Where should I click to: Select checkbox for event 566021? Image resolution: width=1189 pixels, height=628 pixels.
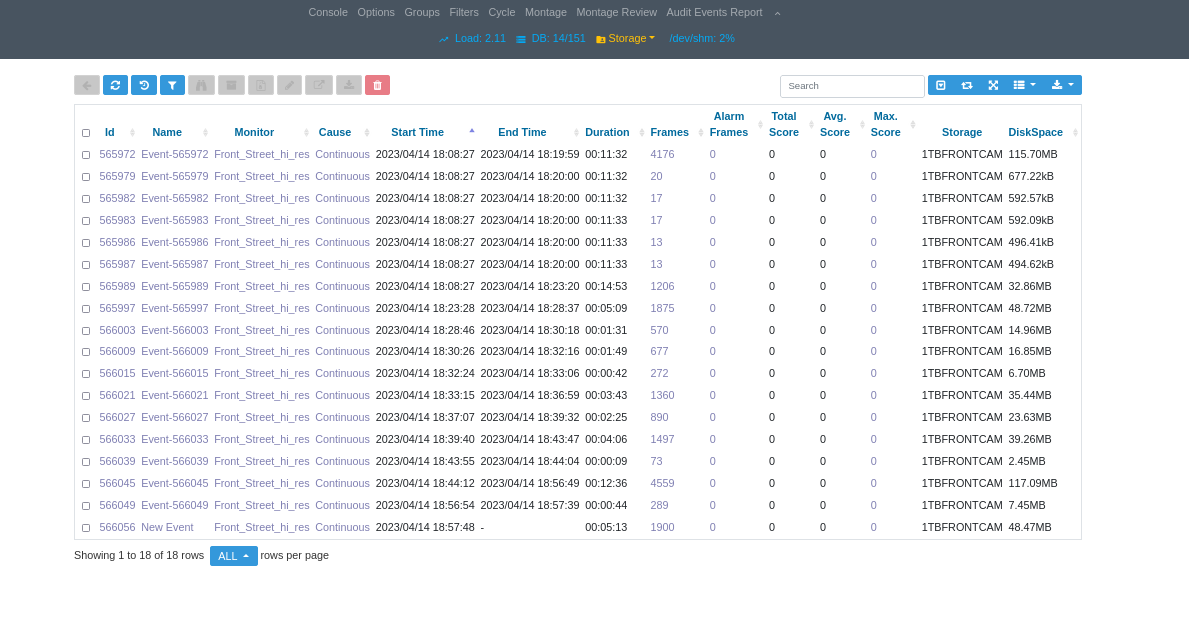pos(86,396)
